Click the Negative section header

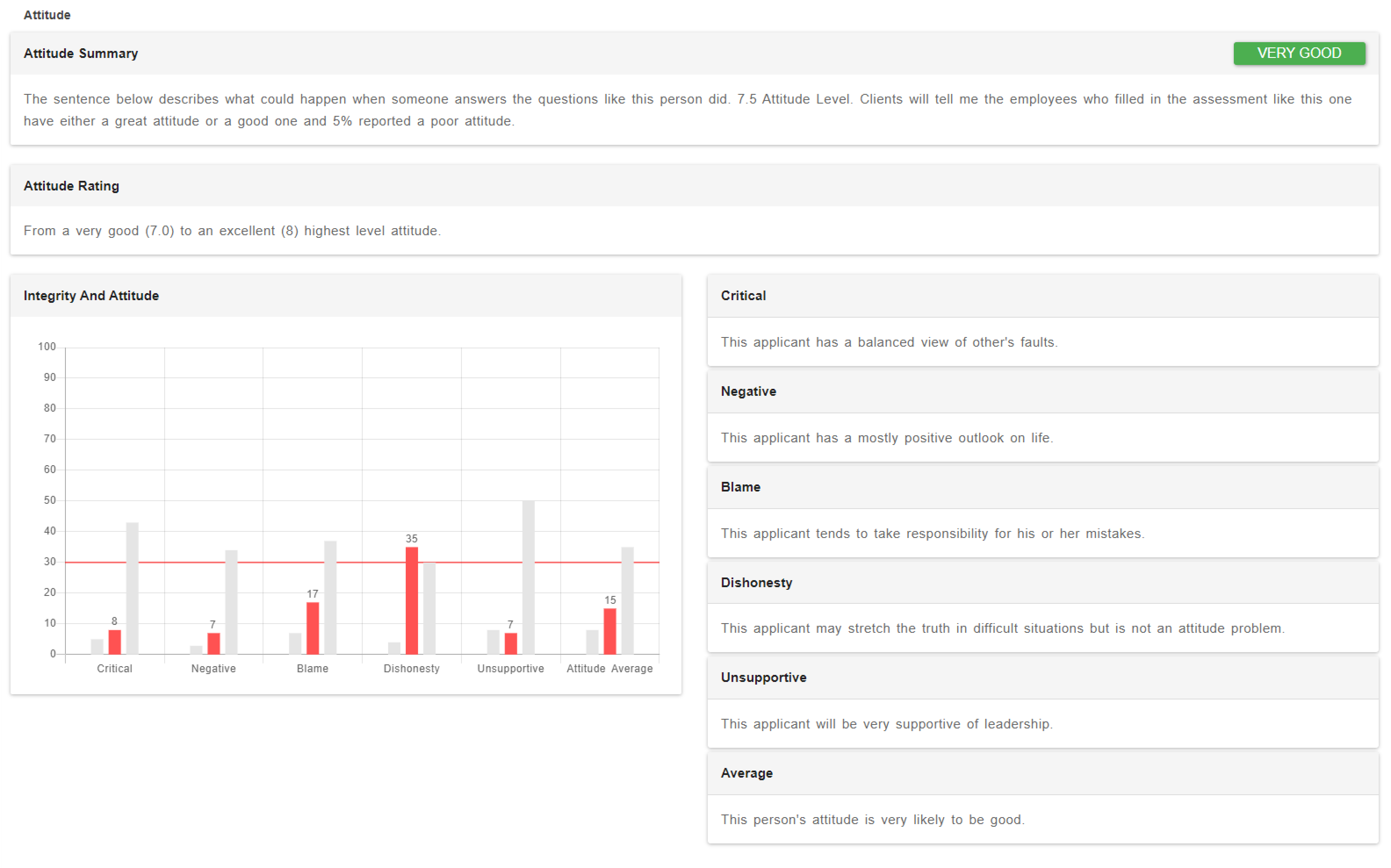748,391
